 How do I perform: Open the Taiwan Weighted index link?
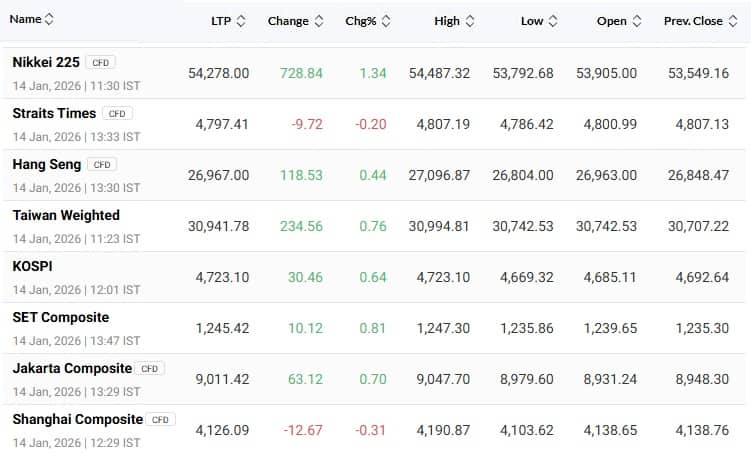(x=66, y=216)
